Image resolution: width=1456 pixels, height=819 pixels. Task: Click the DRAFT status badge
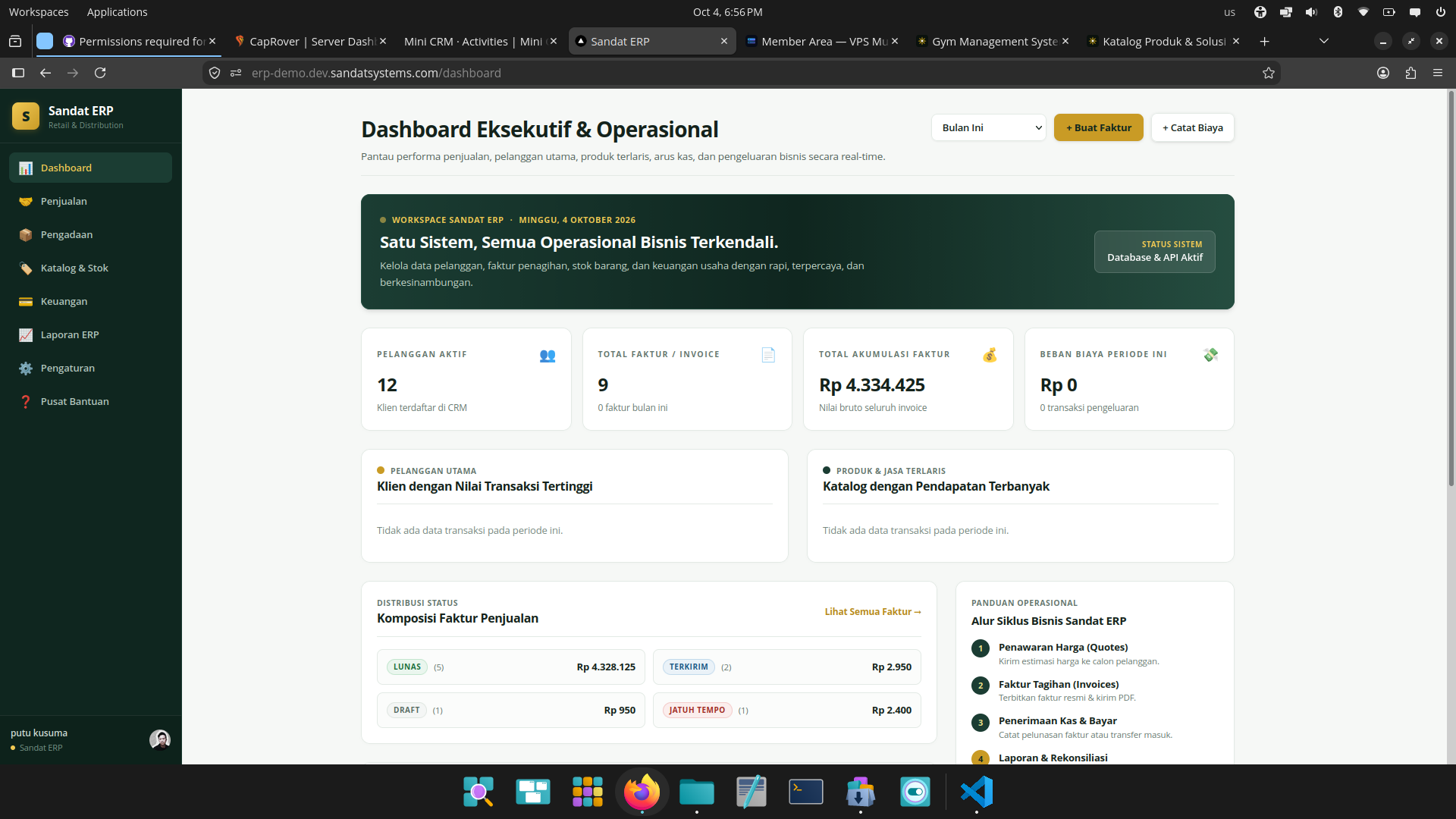pyautogui.click(x=406, y=710)
